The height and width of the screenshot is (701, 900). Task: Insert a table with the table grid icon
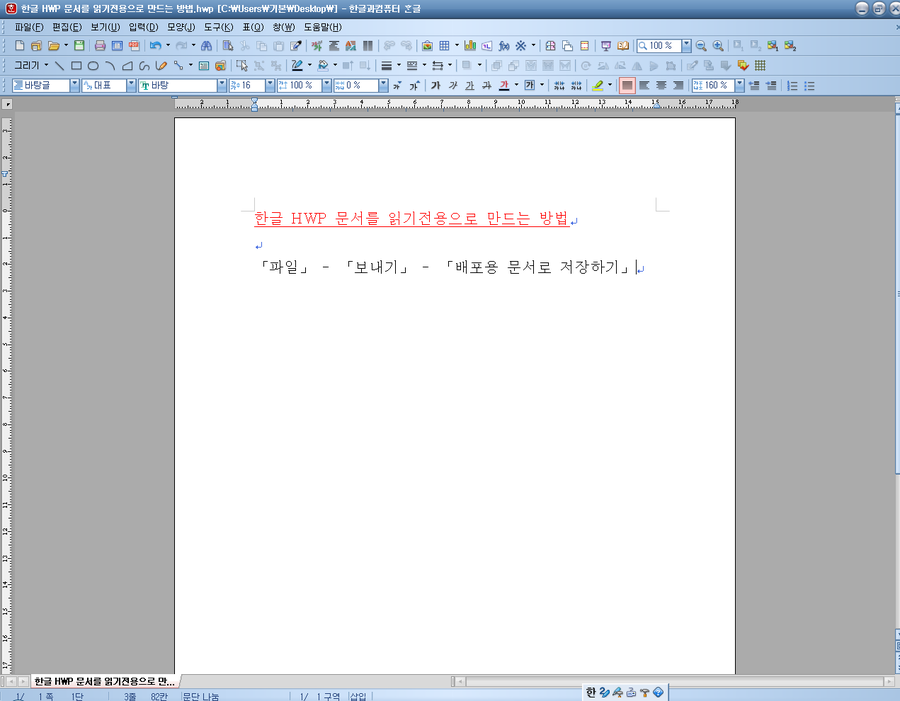[x=444, y=46]
